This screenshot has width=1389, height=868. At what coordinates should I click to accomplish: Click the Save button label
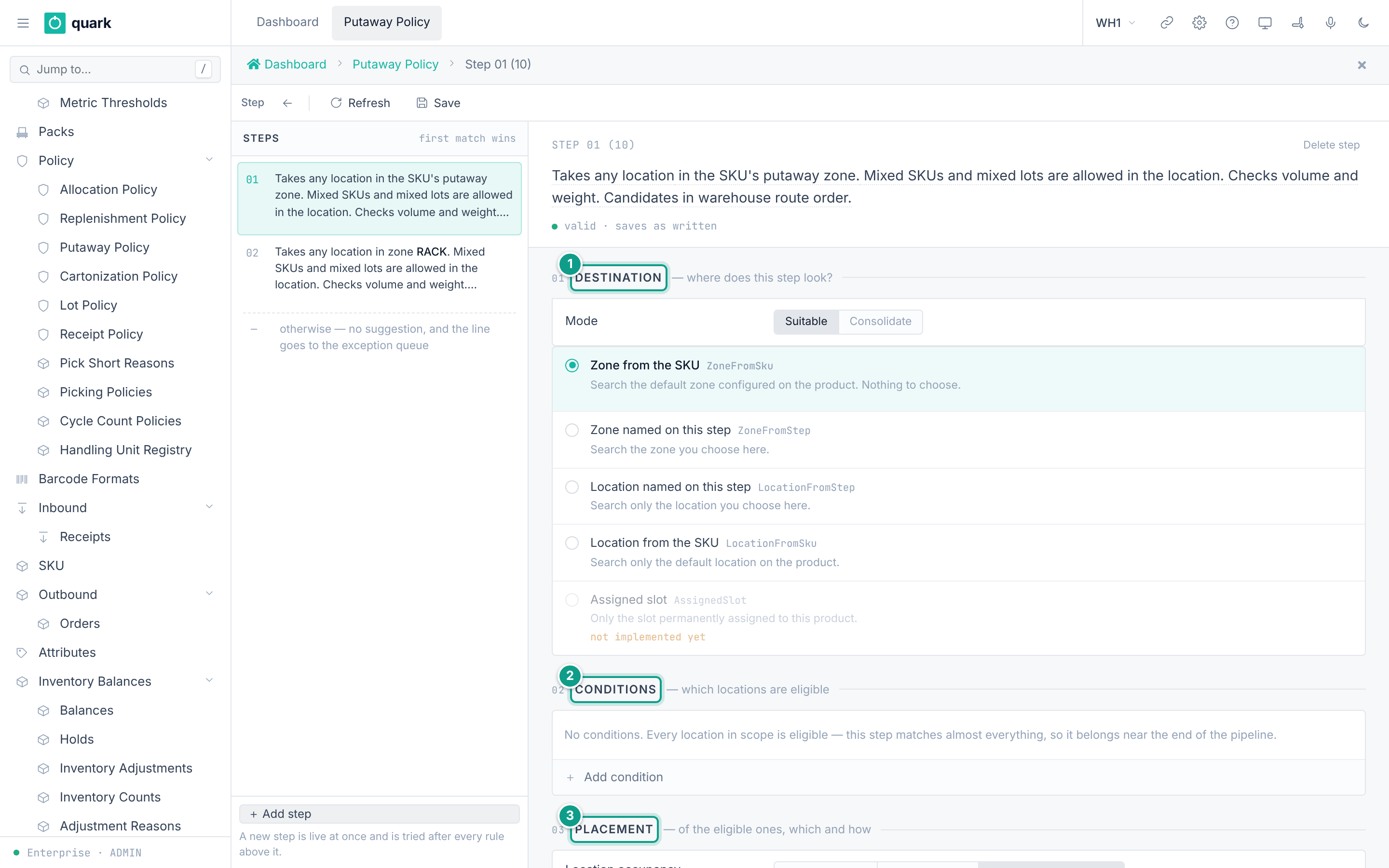pos(447,103)
